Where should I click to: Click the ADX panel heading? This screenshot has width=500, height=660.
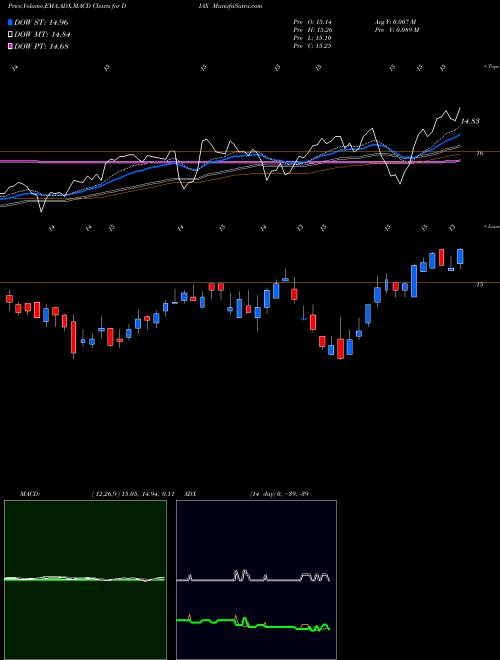click(x=190, y=494)
